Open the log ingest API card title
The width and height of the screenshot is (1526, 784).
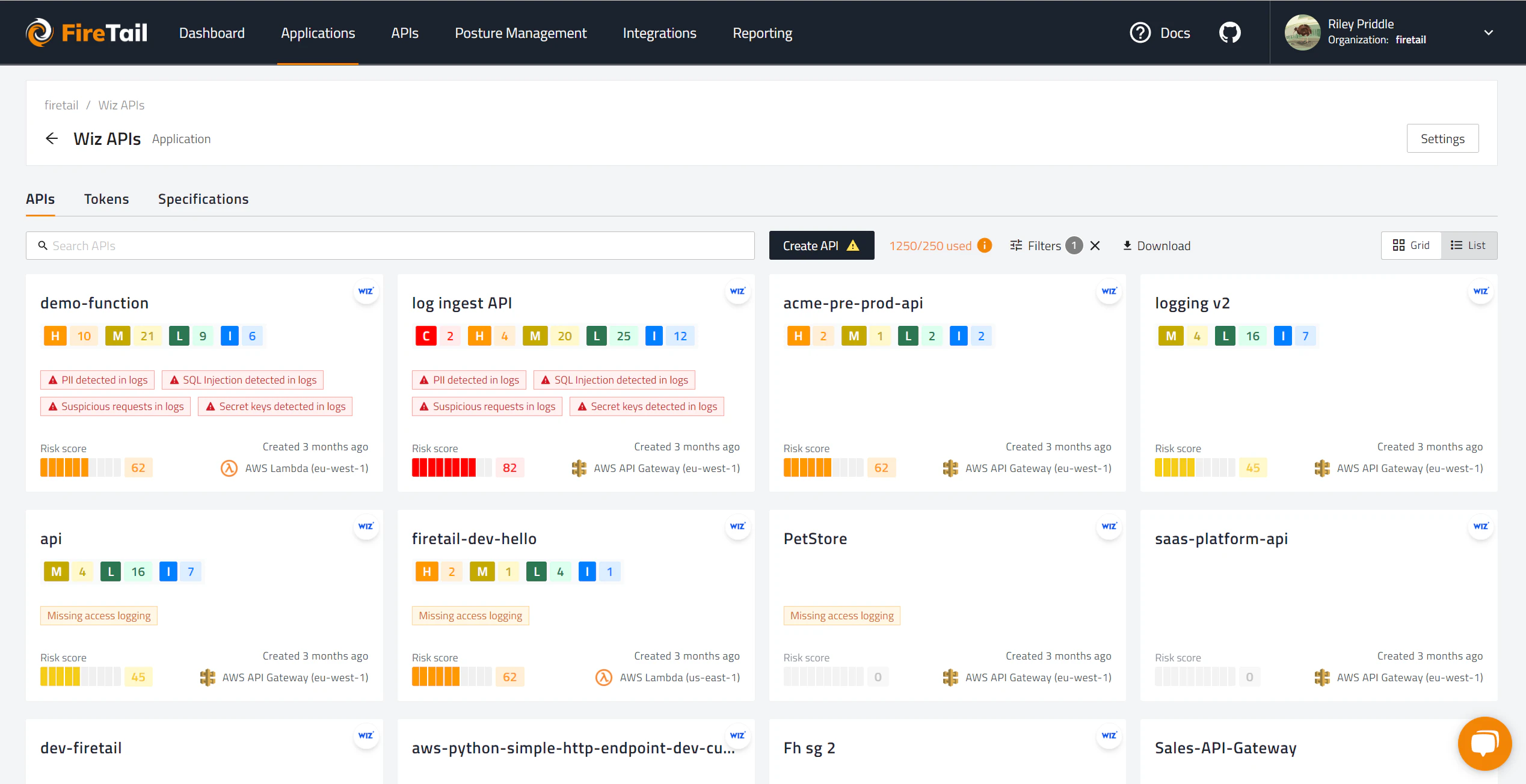click(462, 303)
